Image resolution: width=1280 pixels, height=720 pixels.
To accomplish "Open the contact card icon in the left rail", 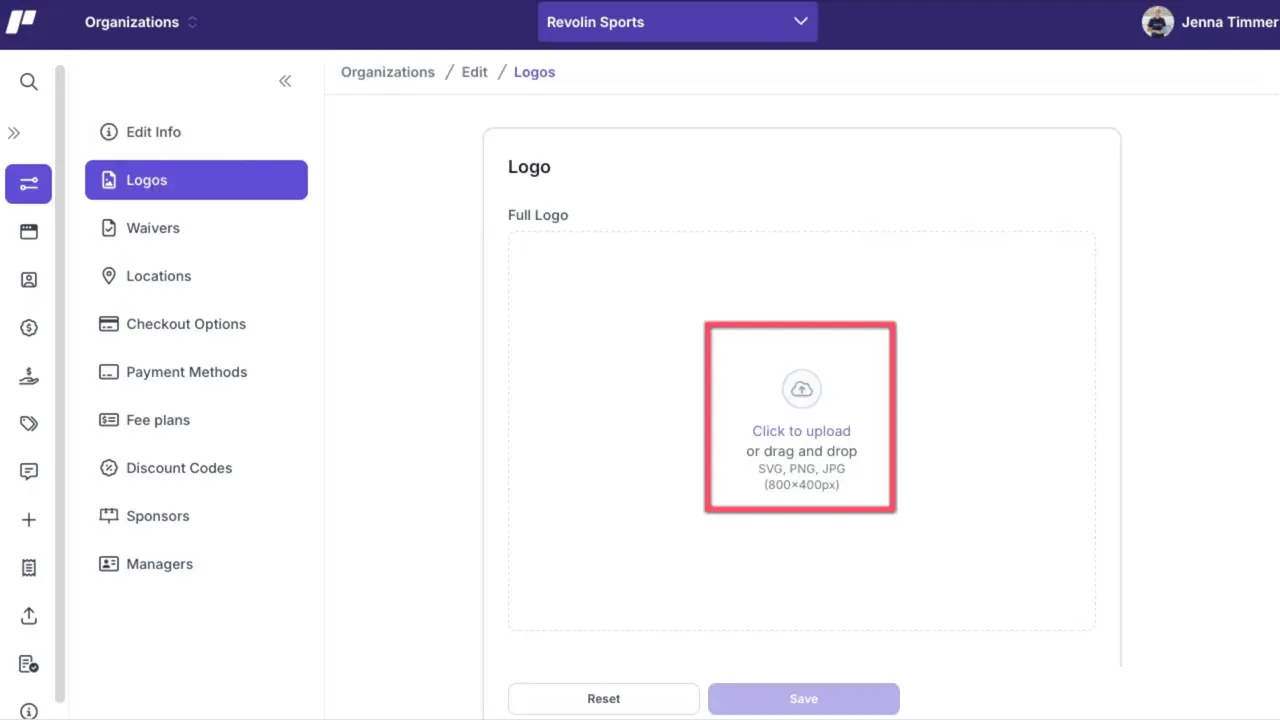I will 28,279.
